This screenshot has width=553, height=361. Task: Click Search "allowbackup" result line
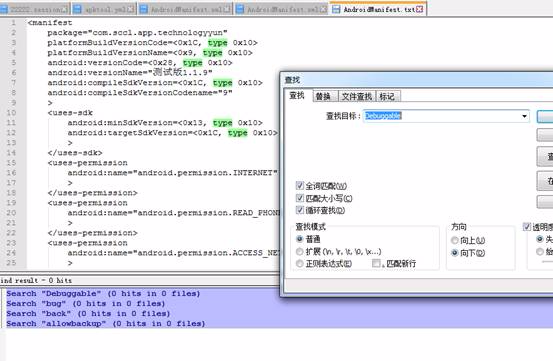(x=105, y=323)
